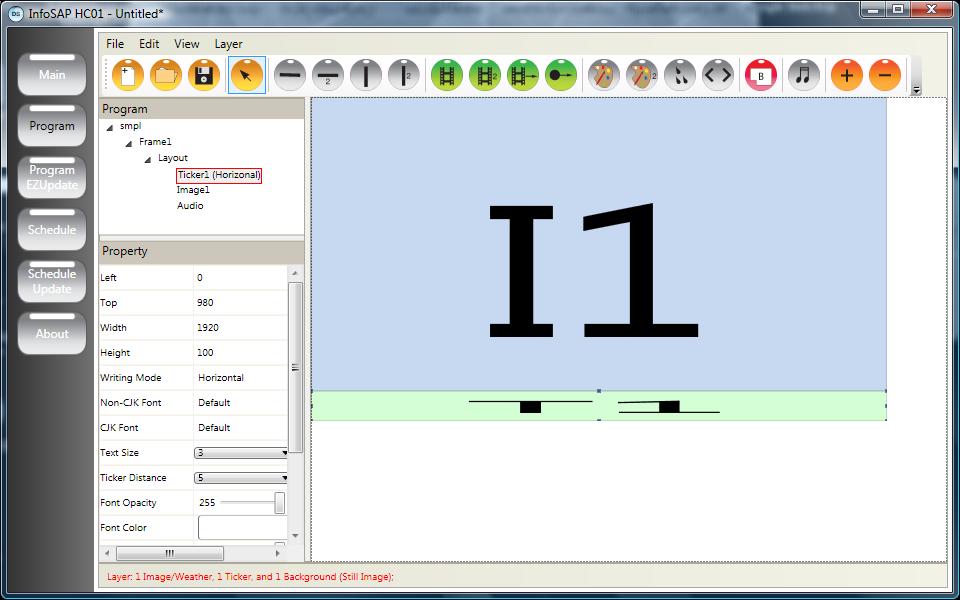Click the first green film strip icon

(x=446, y=75)
